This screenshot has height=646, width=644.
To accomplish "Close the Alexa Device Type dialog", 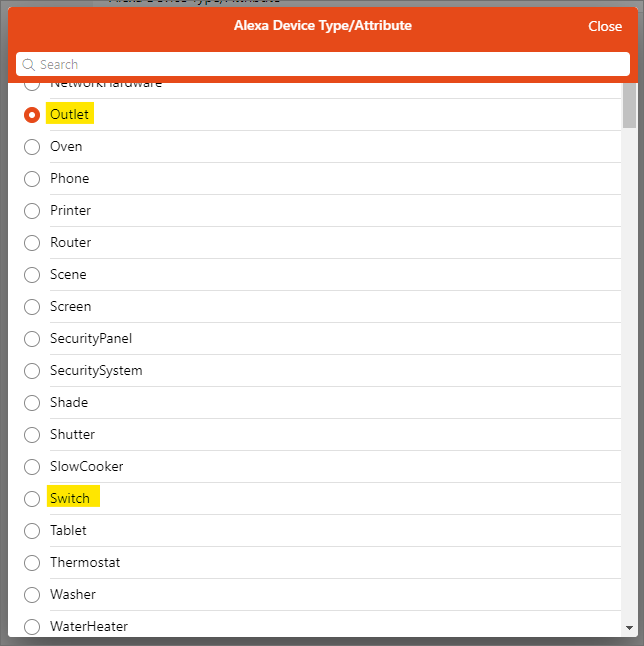I will point(604,26).
